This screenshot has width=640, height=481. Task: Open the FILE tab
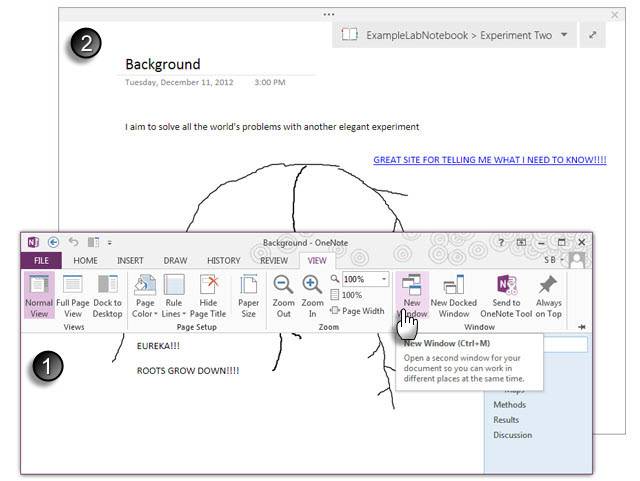point(41,261)
